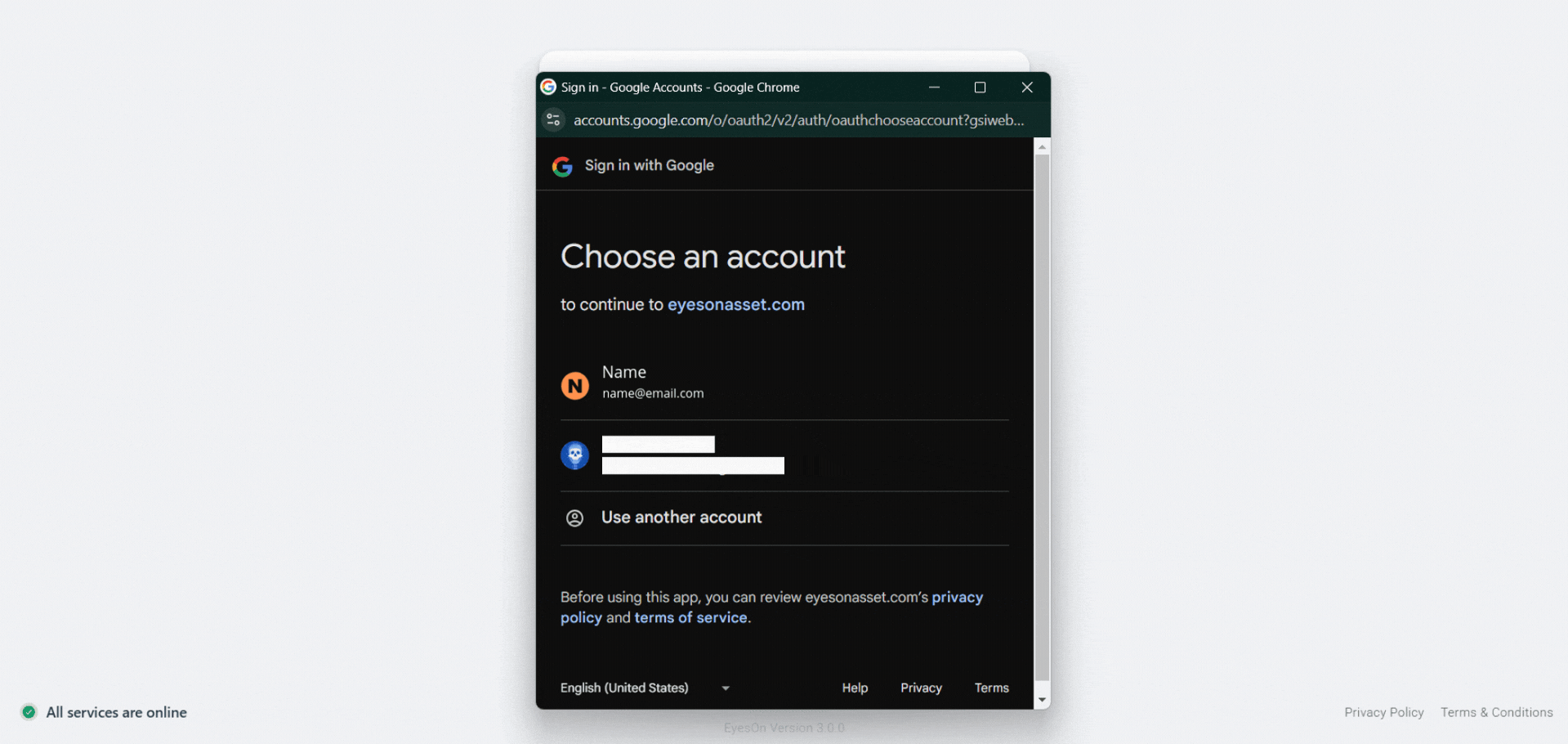Click the popup vertical scrollbar thumb
The image size is (1568, 744).
1042,417
